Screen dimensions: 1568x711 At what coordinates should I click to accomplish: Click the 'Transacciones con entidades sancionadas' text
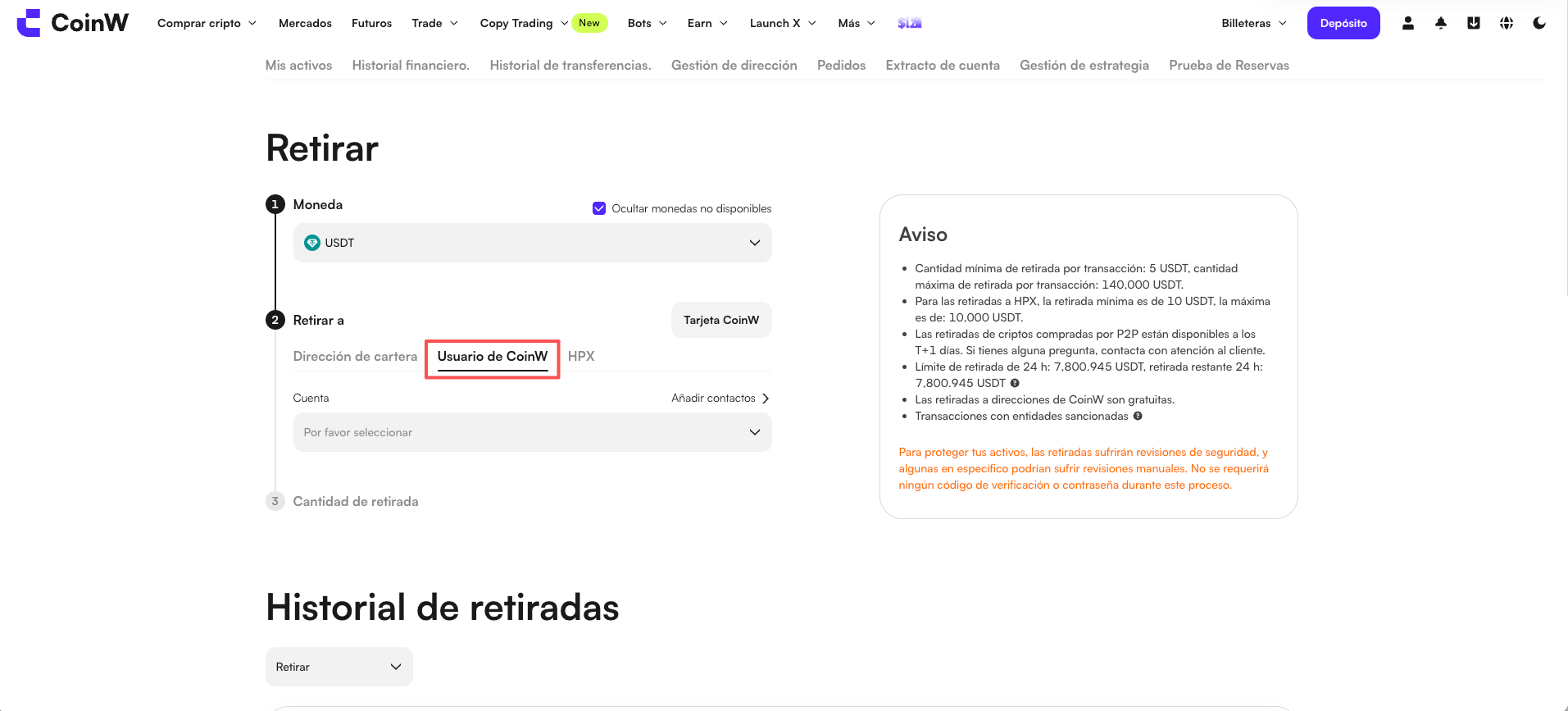point(1022,416)
